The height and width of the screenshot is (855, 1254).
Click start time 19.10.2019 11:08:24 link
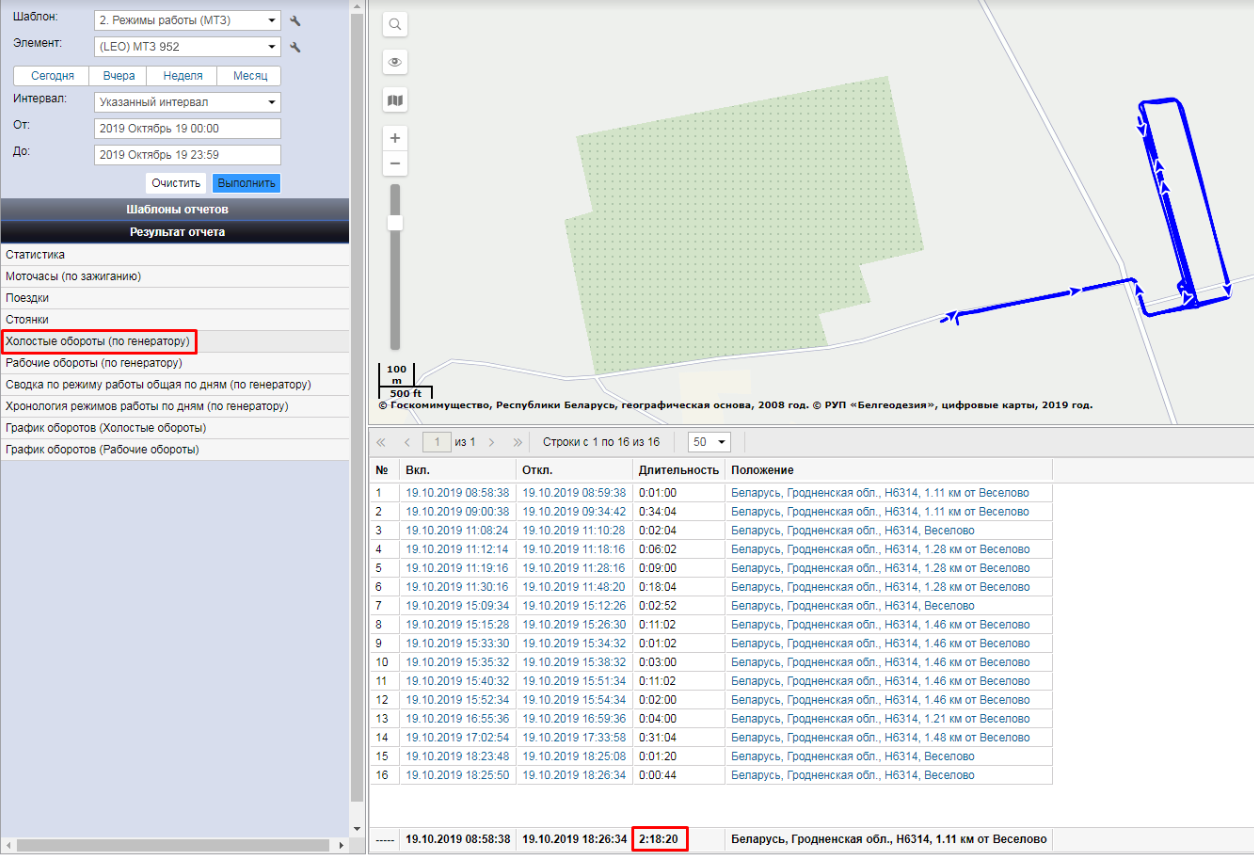coord(458,530)
